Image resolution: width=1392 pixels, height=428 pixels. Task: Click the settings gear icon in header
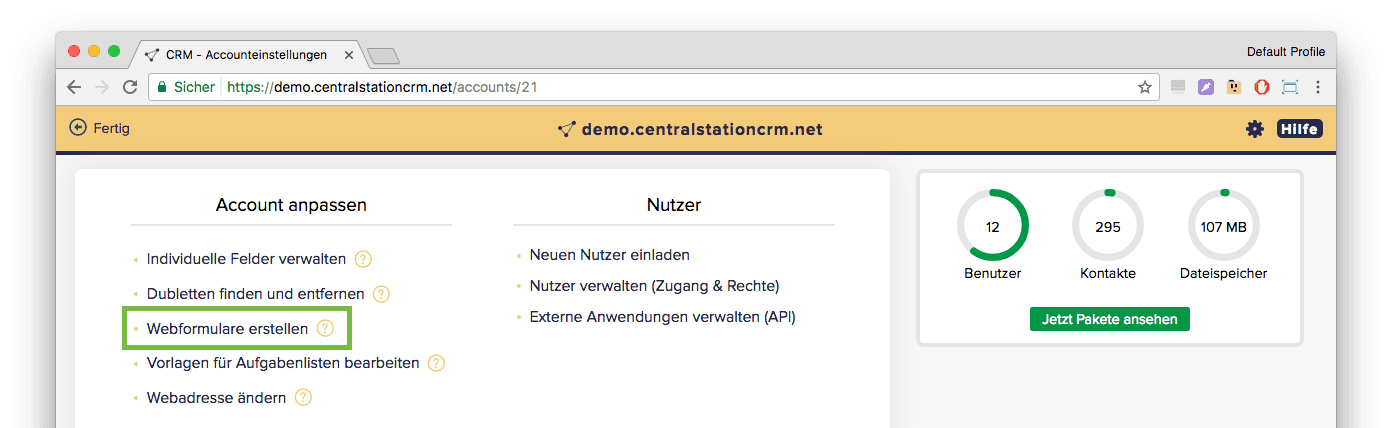tap(1254, 129)
